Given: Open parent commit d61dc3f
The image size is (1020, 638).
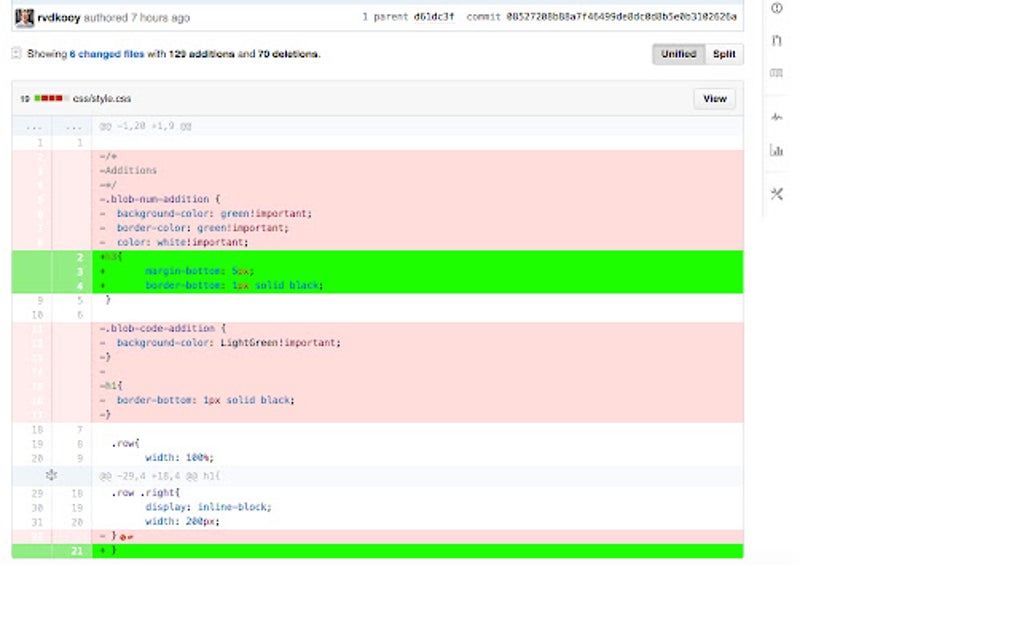Looking at the screenshot, I should (x=434, y=17).
